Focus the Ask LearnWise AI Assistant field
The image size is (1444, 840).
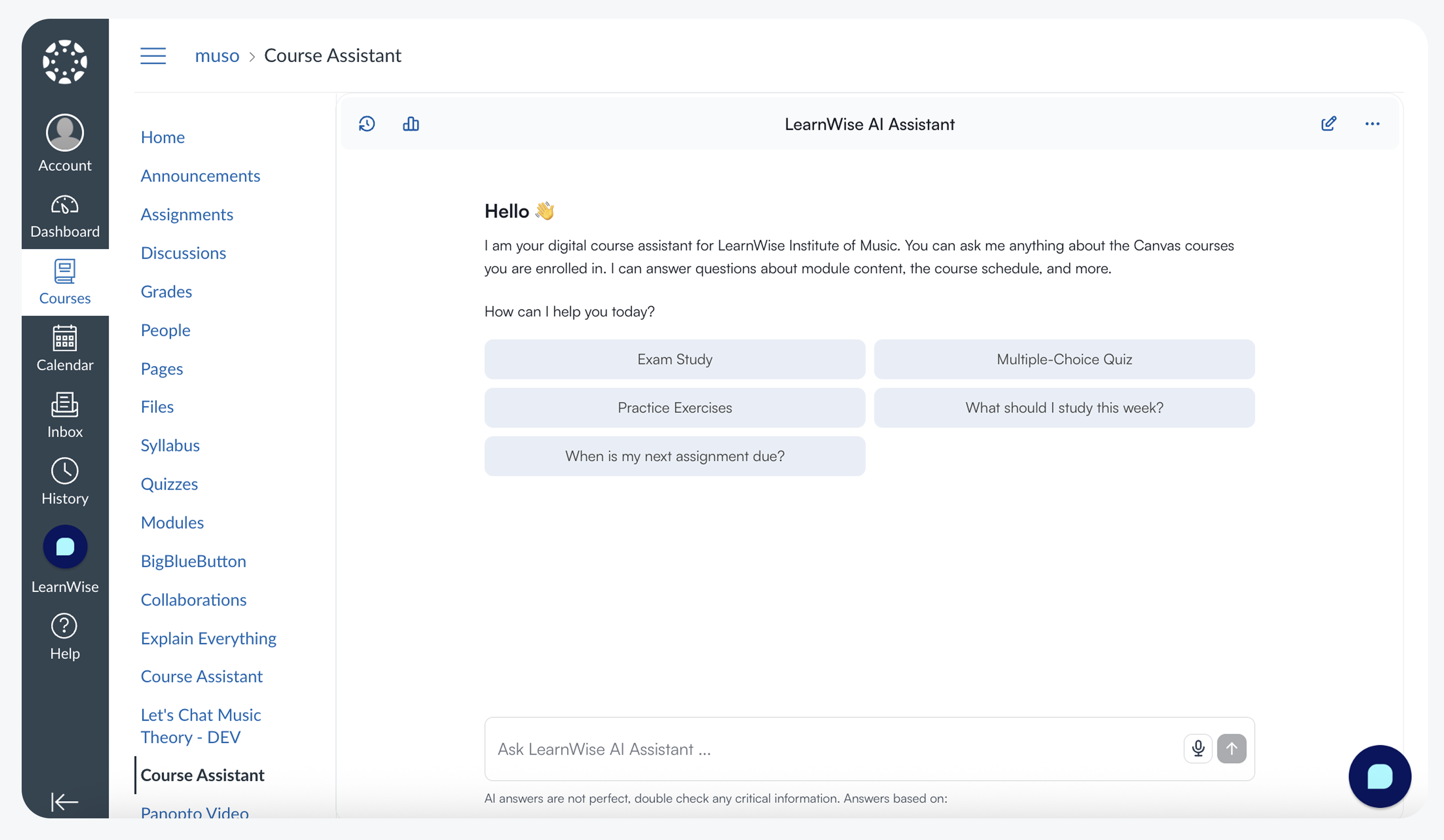coord(831,749)
